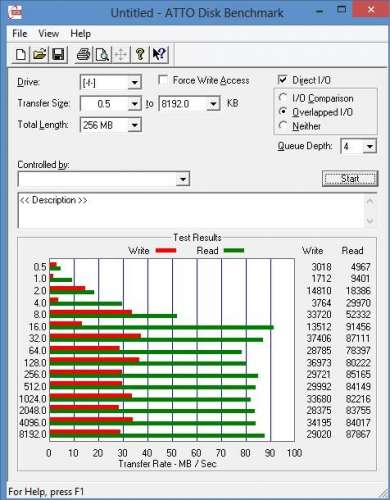Open a file with the Open folder icon

pyautogui.click(x=40, y=54)
